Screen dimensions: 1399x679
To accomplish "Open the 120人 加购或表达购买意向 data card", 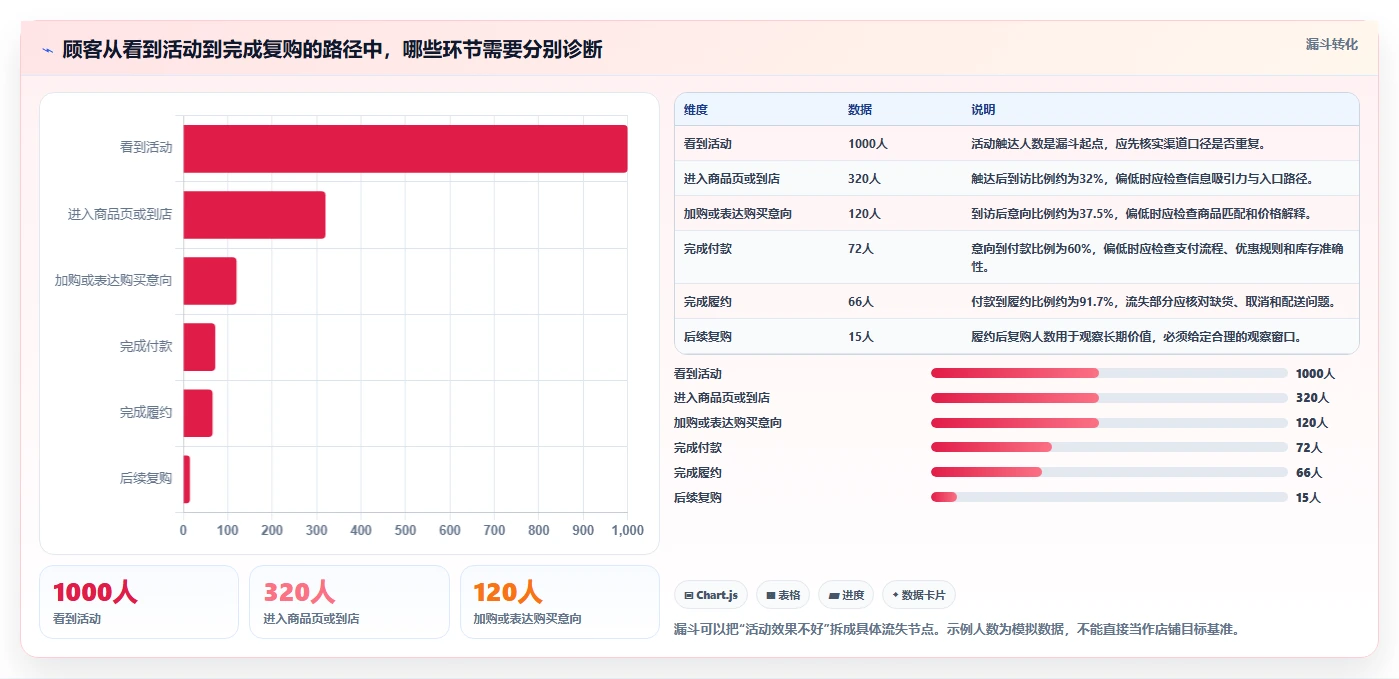I will pyautogui.click(x=560, y=602).
